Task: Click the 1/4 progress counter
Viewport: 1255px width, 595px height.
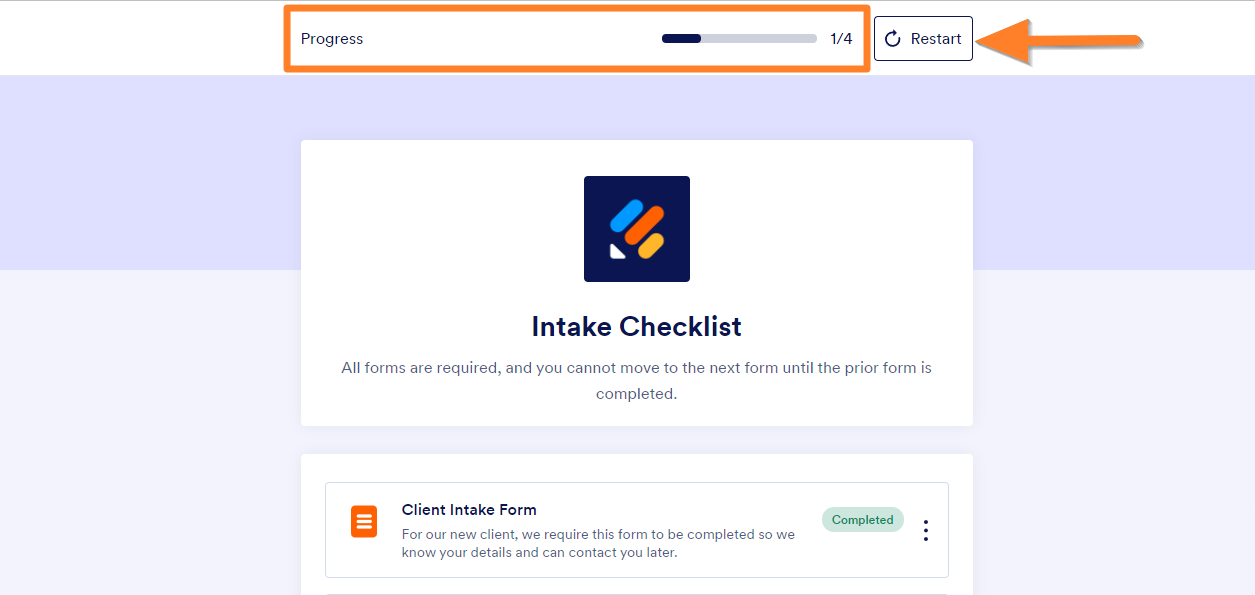Action: [x=841, y=39]
